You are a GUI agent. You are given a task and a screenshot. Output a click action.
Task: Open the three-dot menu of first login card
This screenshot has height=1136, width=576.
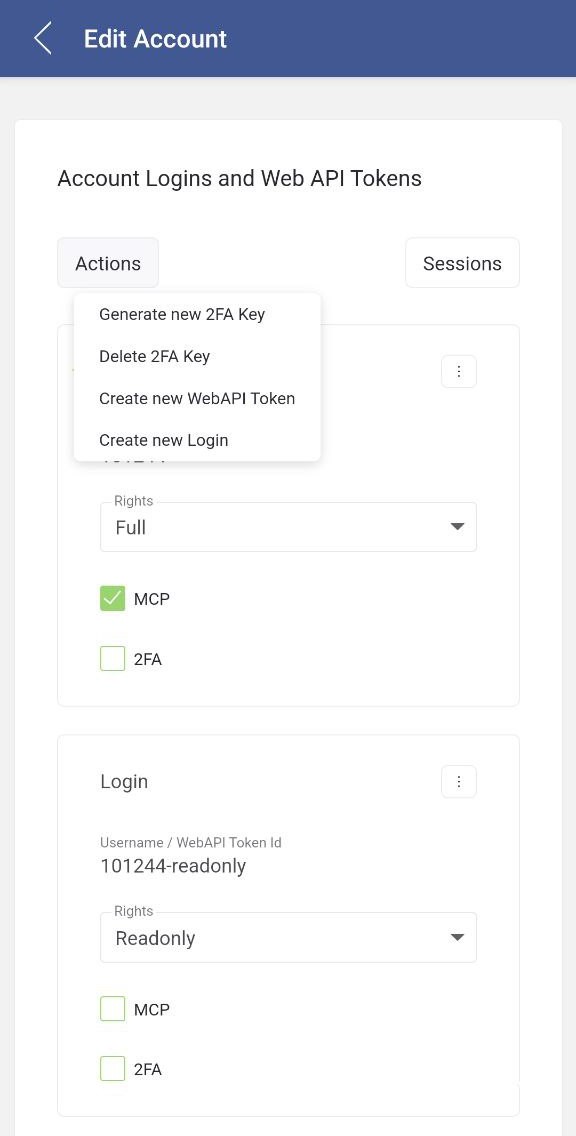tap(459, 372)
